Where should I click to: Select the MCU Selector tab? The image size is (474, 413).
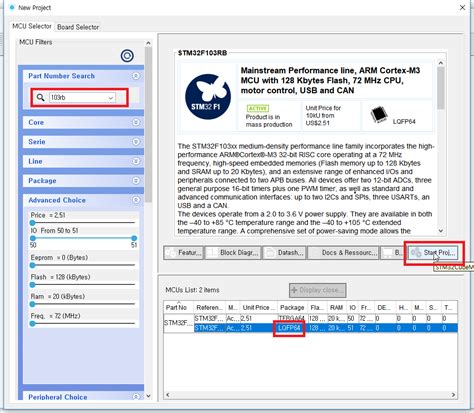click(x=32, y=26)
